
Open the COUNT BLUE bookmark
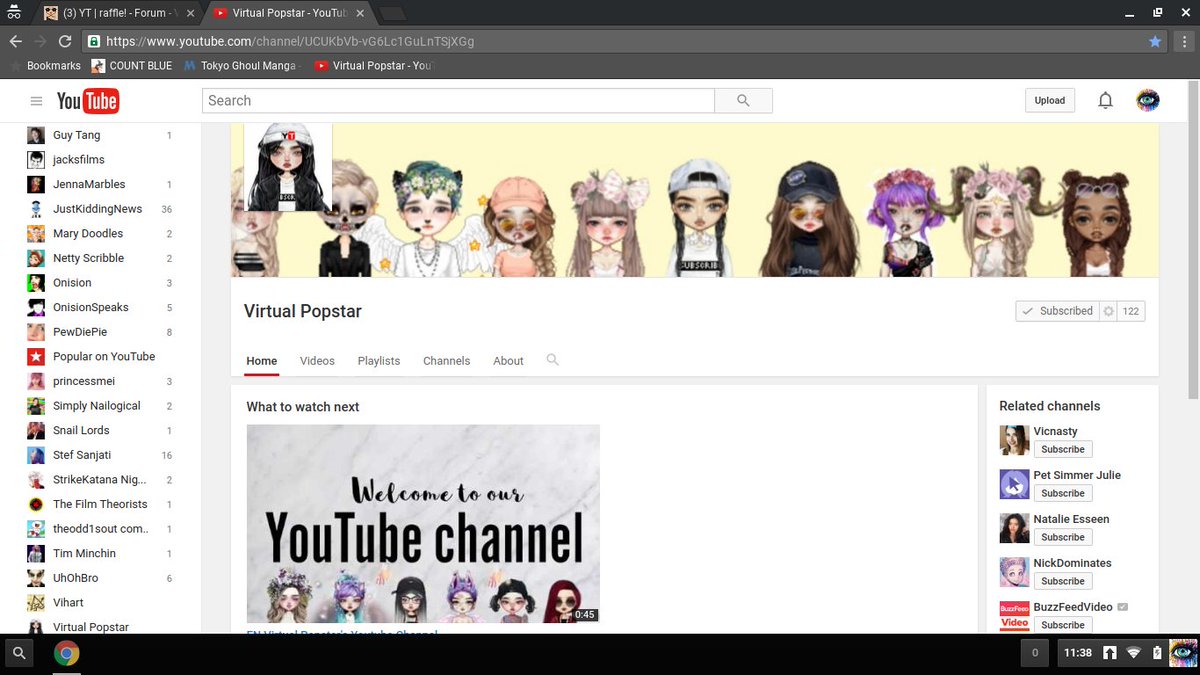pos(132,66)
